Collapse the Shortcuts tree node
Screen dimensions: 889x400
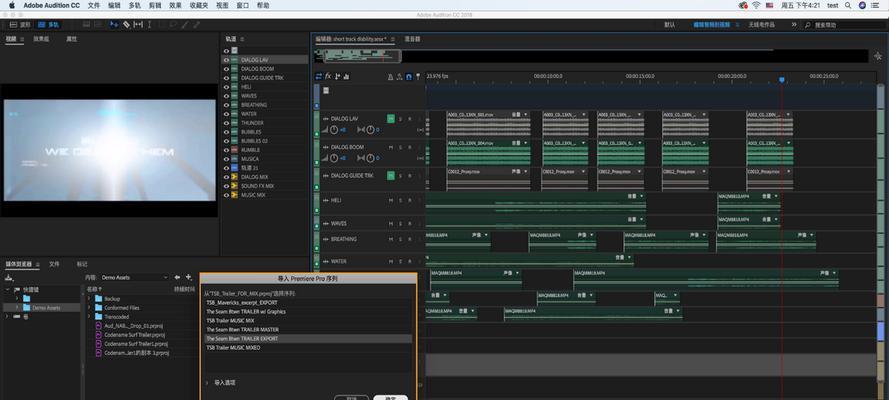8,290
